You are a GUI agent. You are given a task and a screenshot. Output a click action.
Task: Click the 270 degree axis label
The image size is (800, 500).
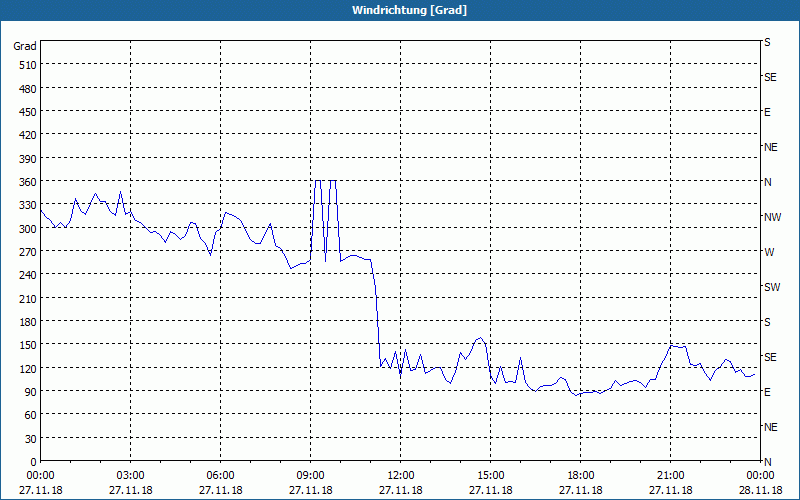tap(29, 252)
